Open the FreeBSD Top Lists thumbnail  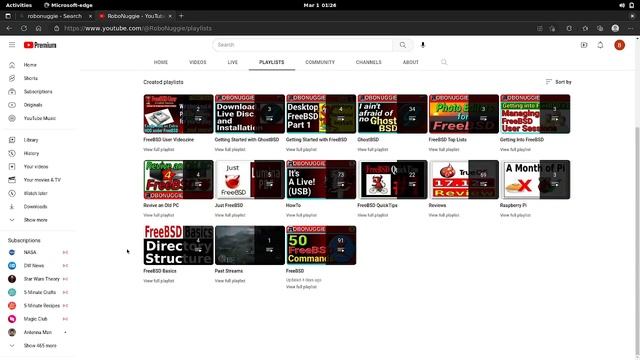[464, 114]
